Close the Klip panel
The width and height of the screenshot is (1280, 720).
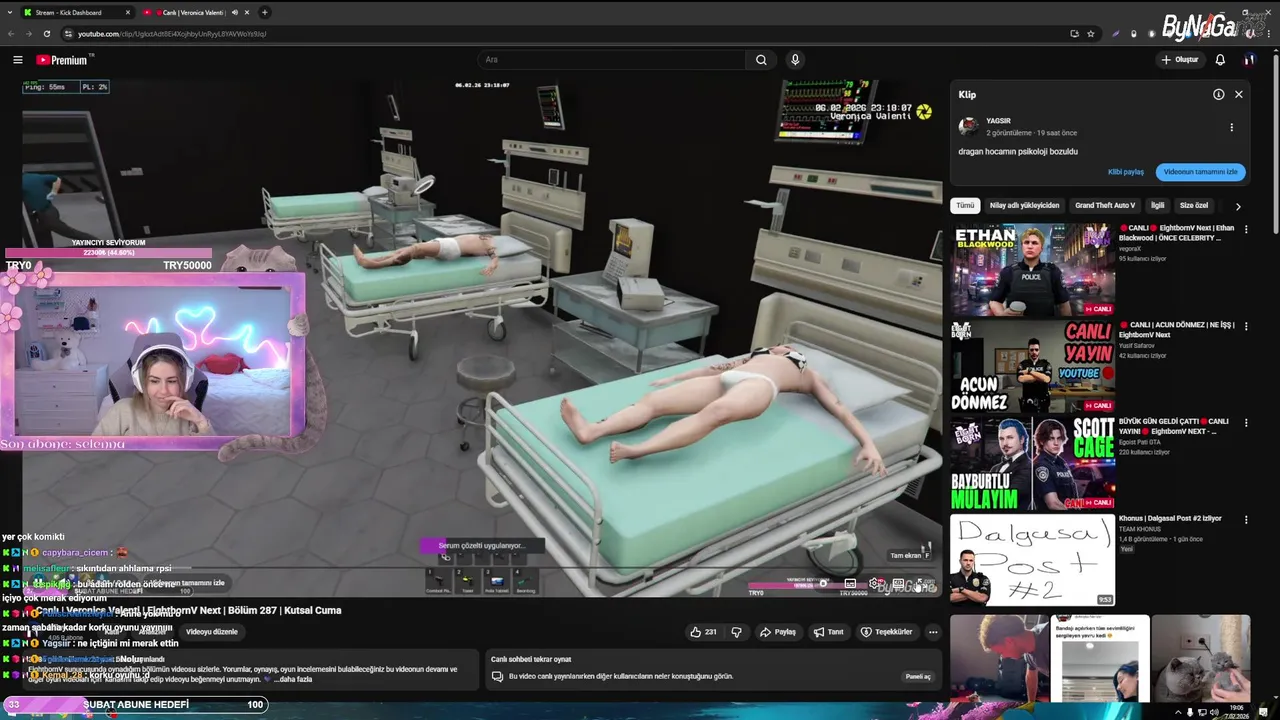(1238, 94)
